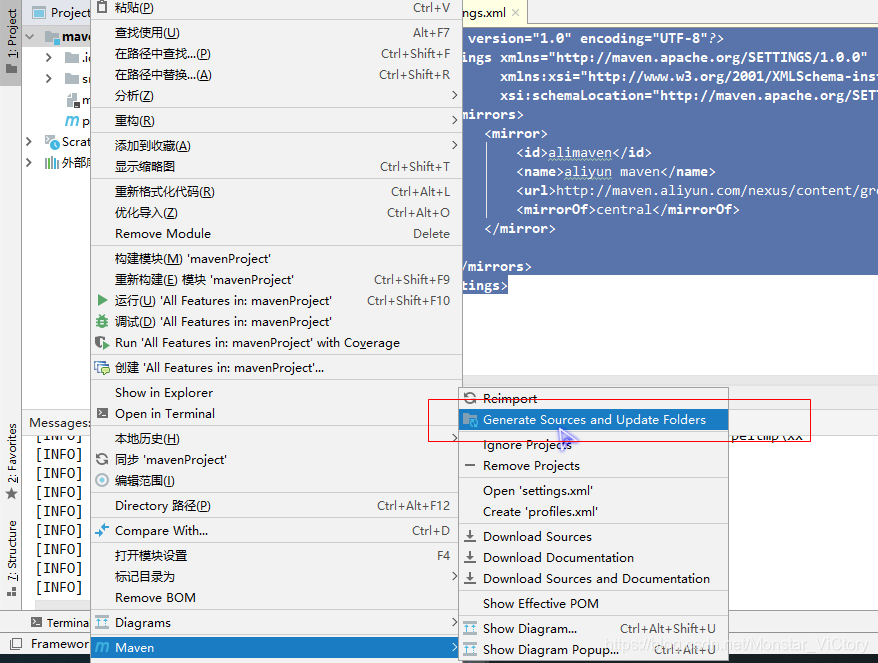This screenshot has width=878, height=663.
Task: Choose 打开模块设置 menu item
Action: click(277, 555)
